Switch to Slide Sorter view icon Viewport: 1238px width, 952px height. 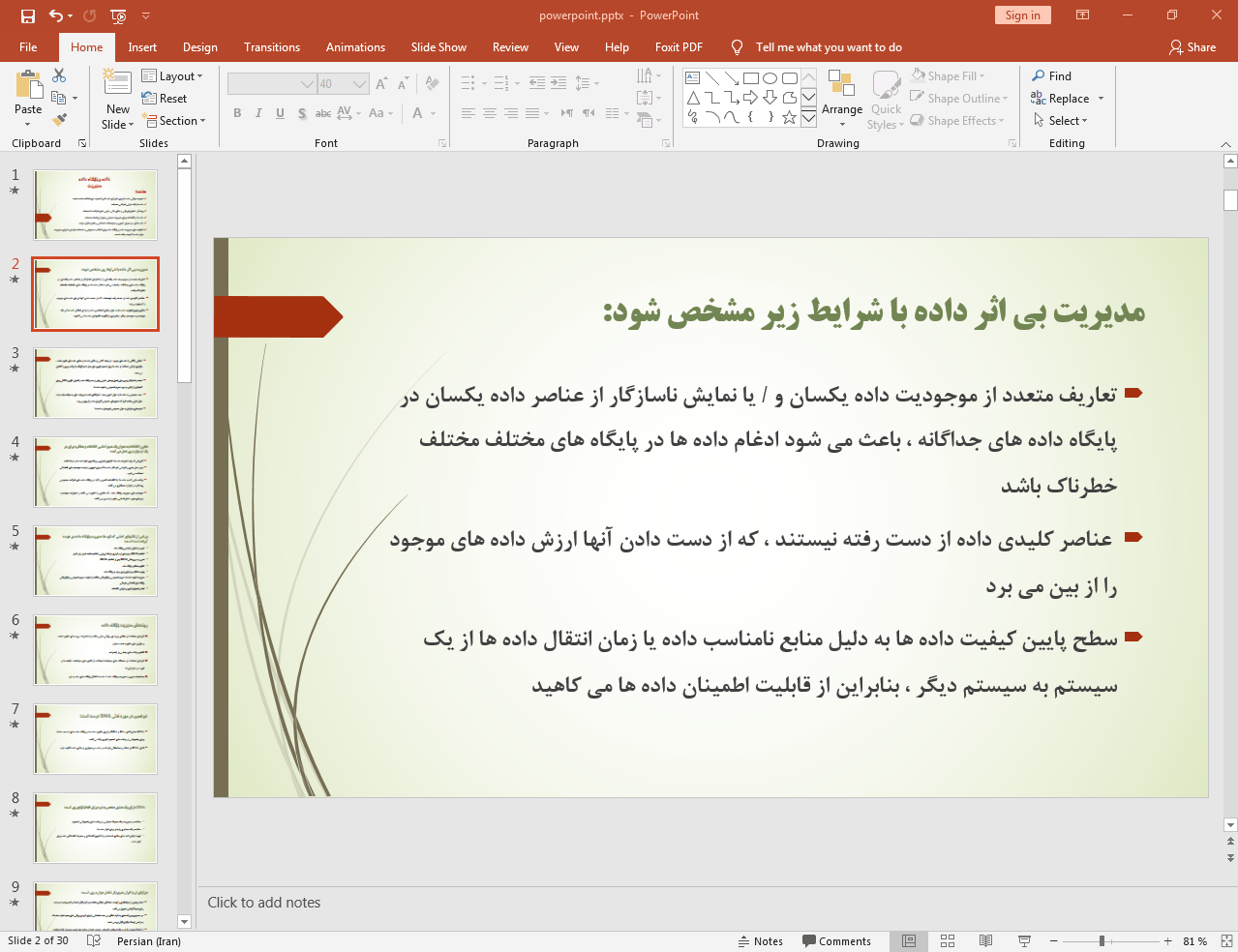pos(948,940)
